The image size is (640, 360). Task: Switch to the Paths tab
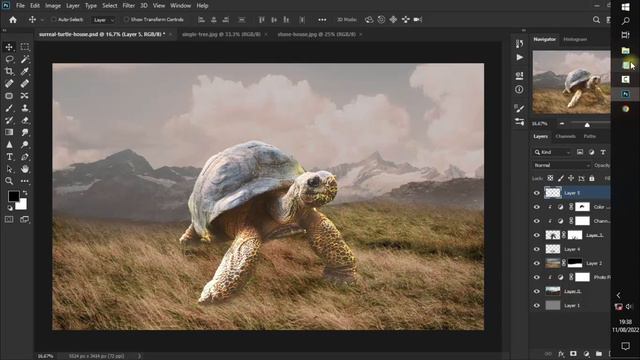coord(590,136)
